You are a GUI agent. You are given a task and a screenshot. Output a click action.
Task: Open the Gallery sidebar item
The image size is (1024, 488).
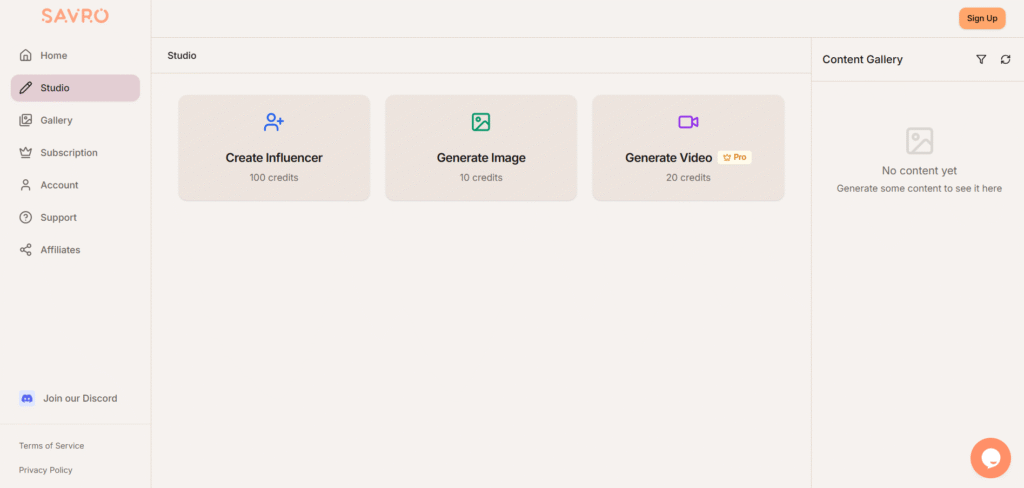[56, 120]
